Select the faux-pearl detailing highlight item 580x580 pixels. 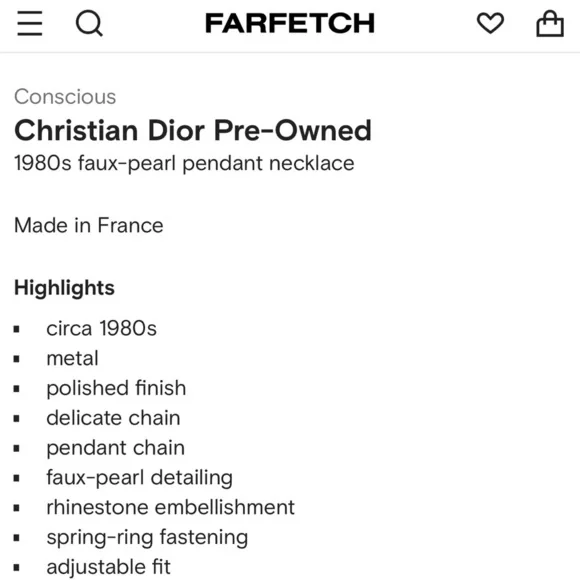[140, 478]
